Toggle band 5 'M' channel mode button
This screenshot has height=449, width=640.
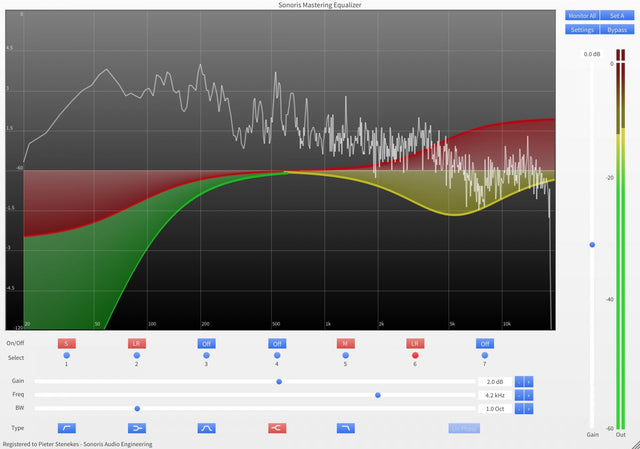click(x=345, y=343)
